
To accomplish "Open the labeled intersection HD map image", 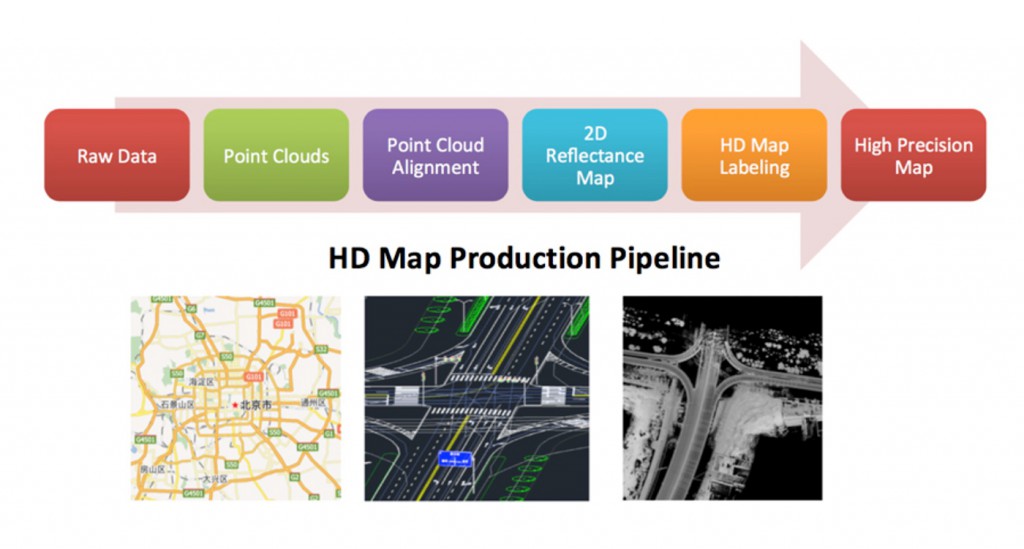I will click(476, 398).
